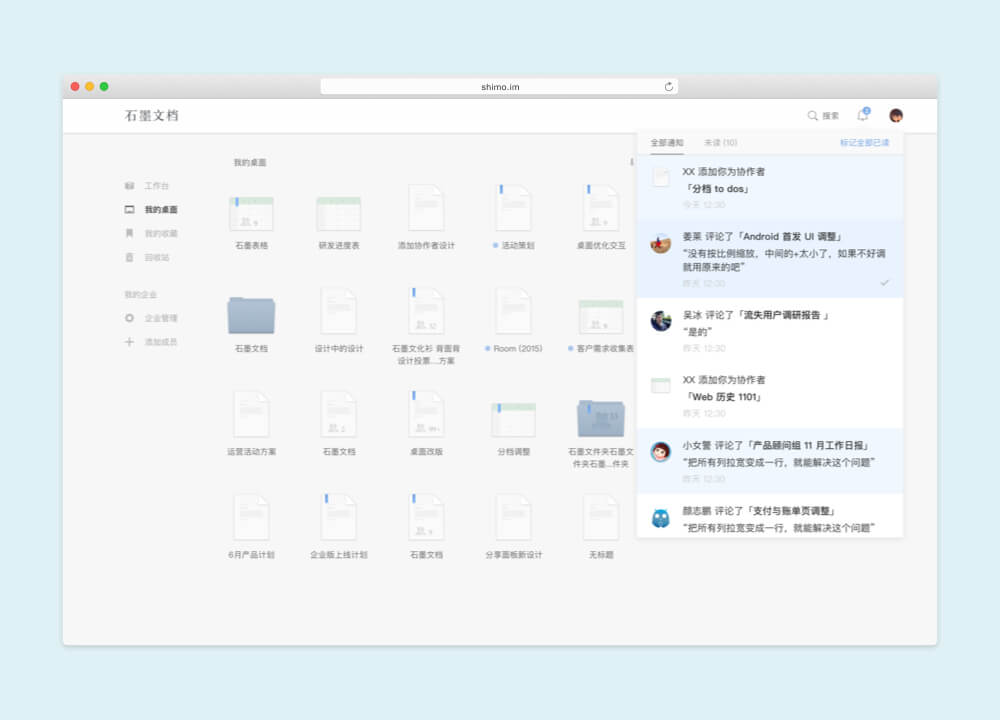This screenshot has height=720, width=1000.
Task: Open 6月产品计划 document
Action: click(x=251, y=520)
